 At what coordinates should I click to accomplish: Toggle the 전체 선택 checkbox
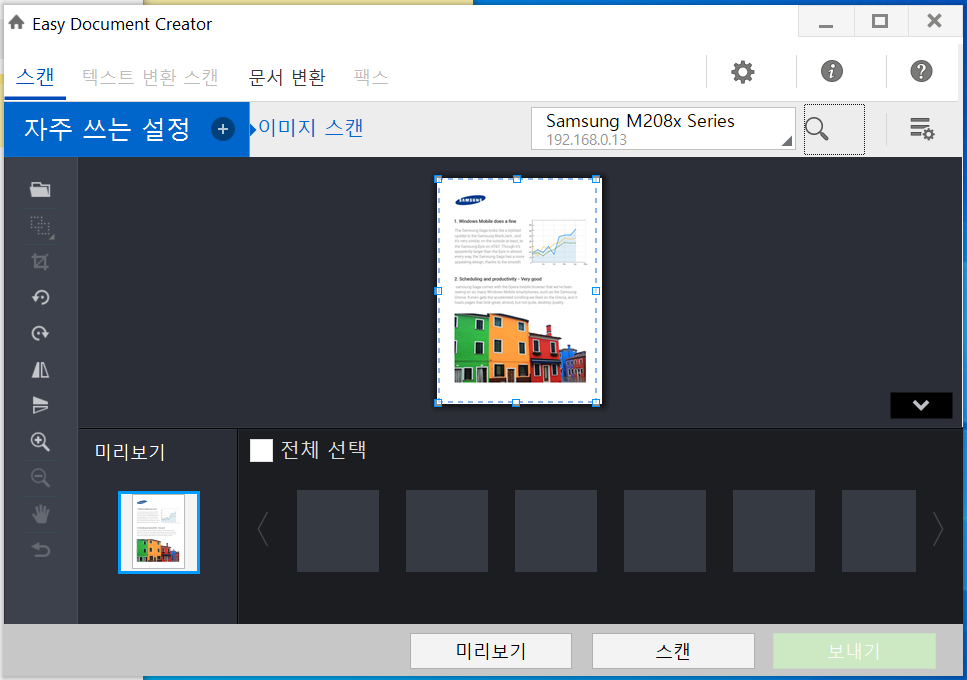pos(261,450)
